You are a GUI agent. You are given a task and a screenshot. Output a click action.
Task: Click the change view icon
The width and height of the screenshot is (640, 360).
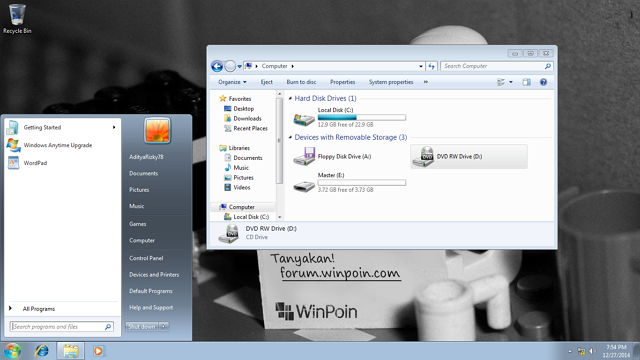[x=501, y=82]
